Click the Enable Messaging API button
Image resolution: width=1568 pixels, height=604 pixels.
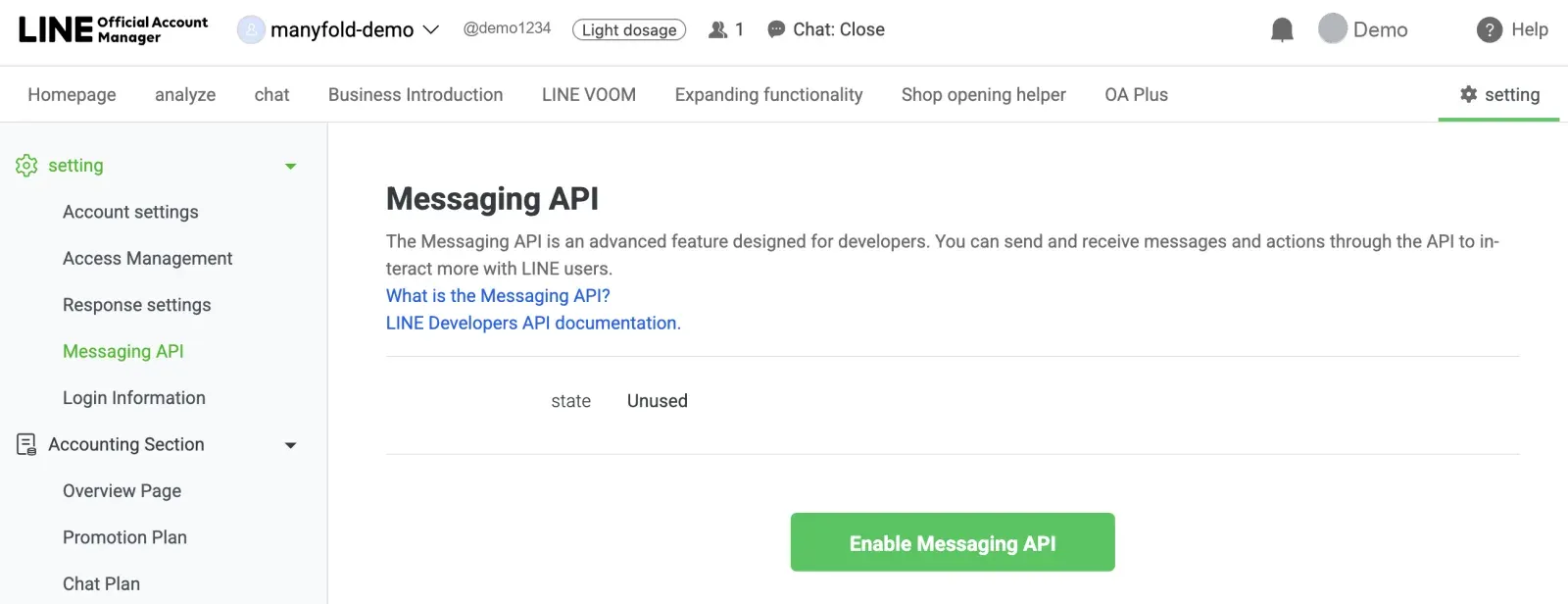[953, 542]
